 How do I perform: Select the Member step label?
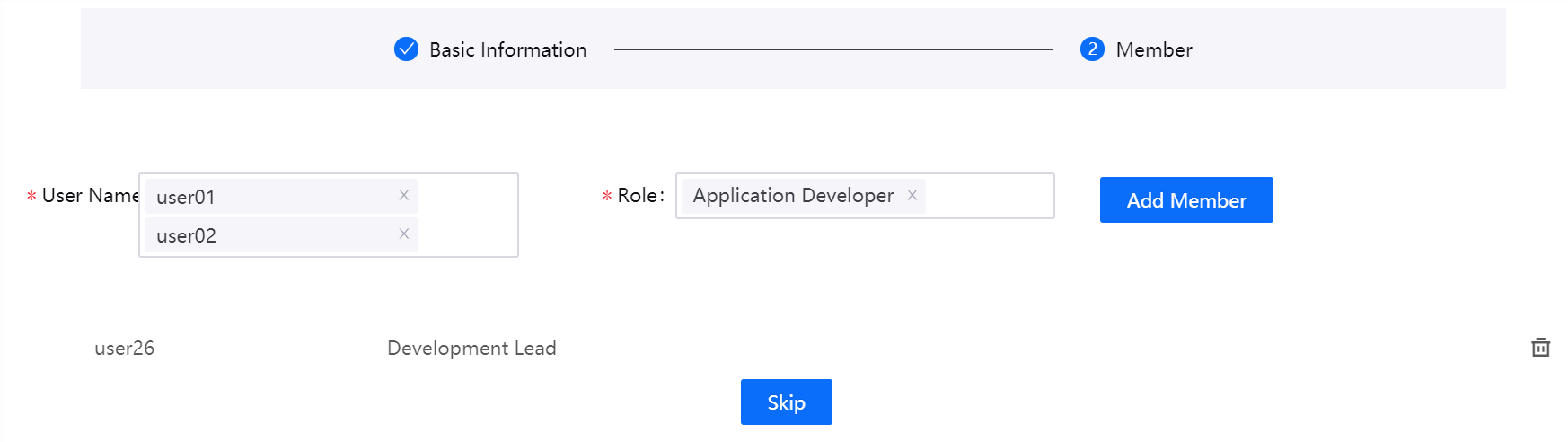click(x=1154, y=50)
